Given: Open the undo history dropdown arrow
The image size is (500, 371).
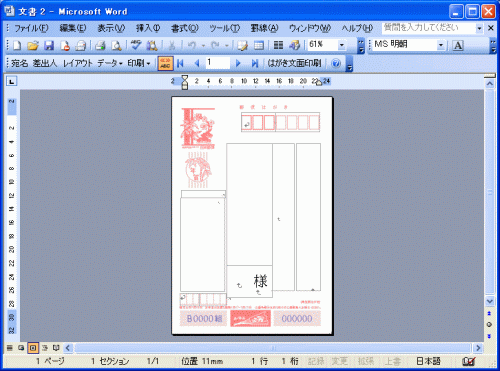Looking at the screenshot, I should (203, 45).
